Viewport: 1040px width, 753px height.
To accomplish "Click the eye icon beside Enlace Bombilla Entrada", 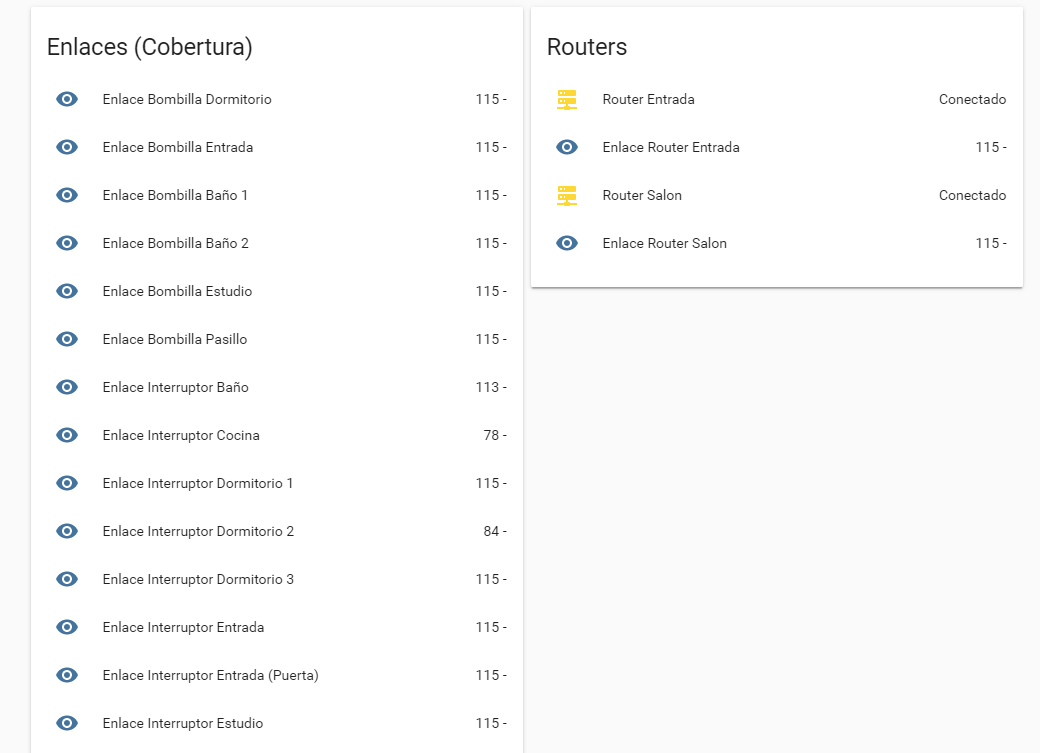I will tap(67, 147).
